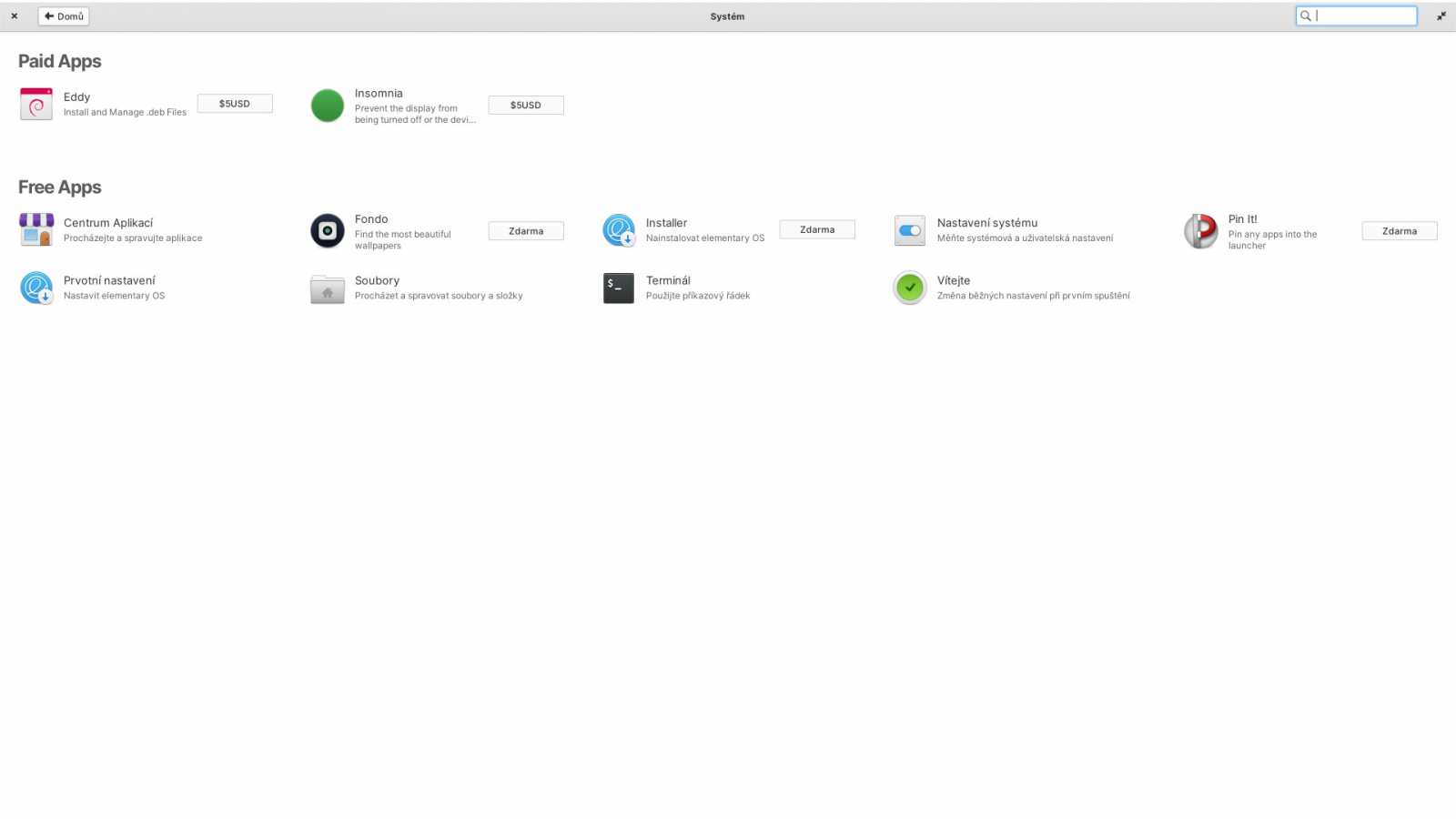Buy Insomnia for $5USD
Image resolution: width=1456 pixels, height=819 pixels.
pyautogui.click(x=526, y=105)
